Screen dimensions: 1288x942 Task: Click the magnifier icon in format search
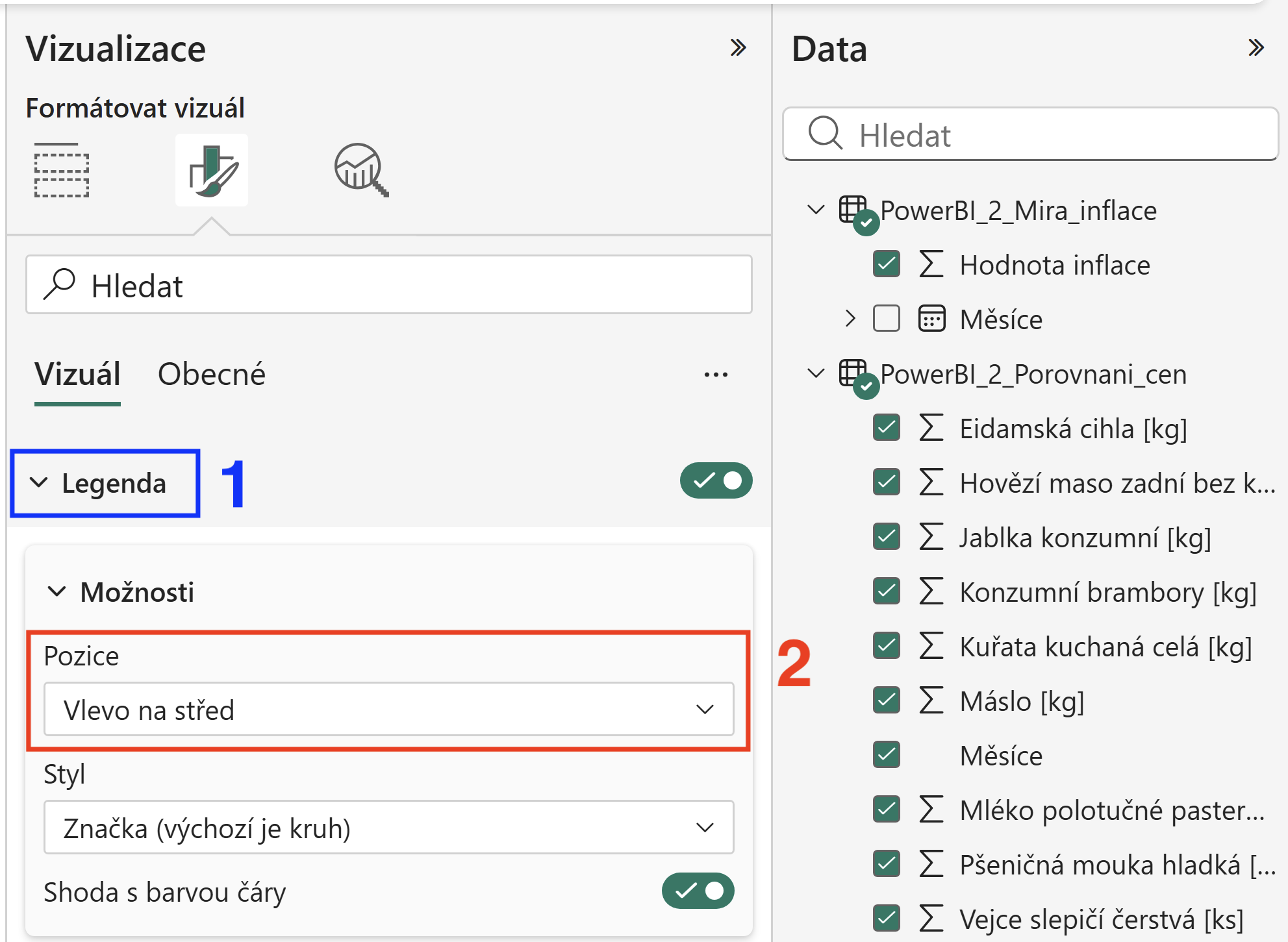tap(59, 284)
